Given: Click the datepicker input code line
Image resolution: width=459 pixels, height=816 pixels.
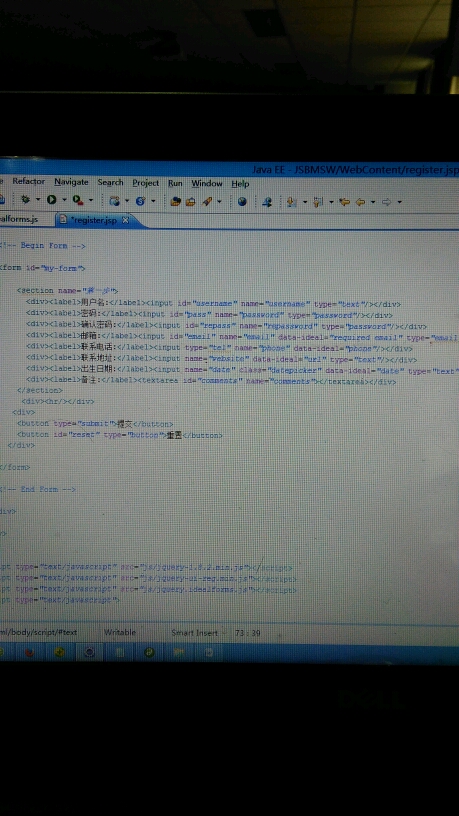Looking at the screenshot, I should pos(243,371).
